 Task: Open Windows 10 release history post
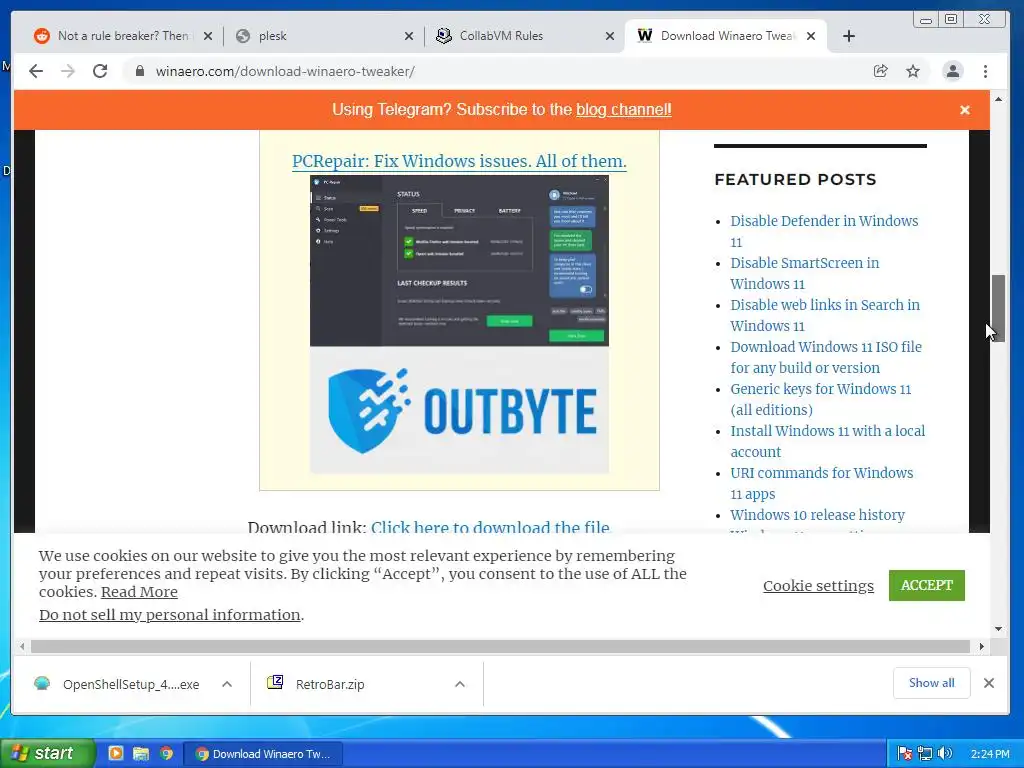click(817, 515)
